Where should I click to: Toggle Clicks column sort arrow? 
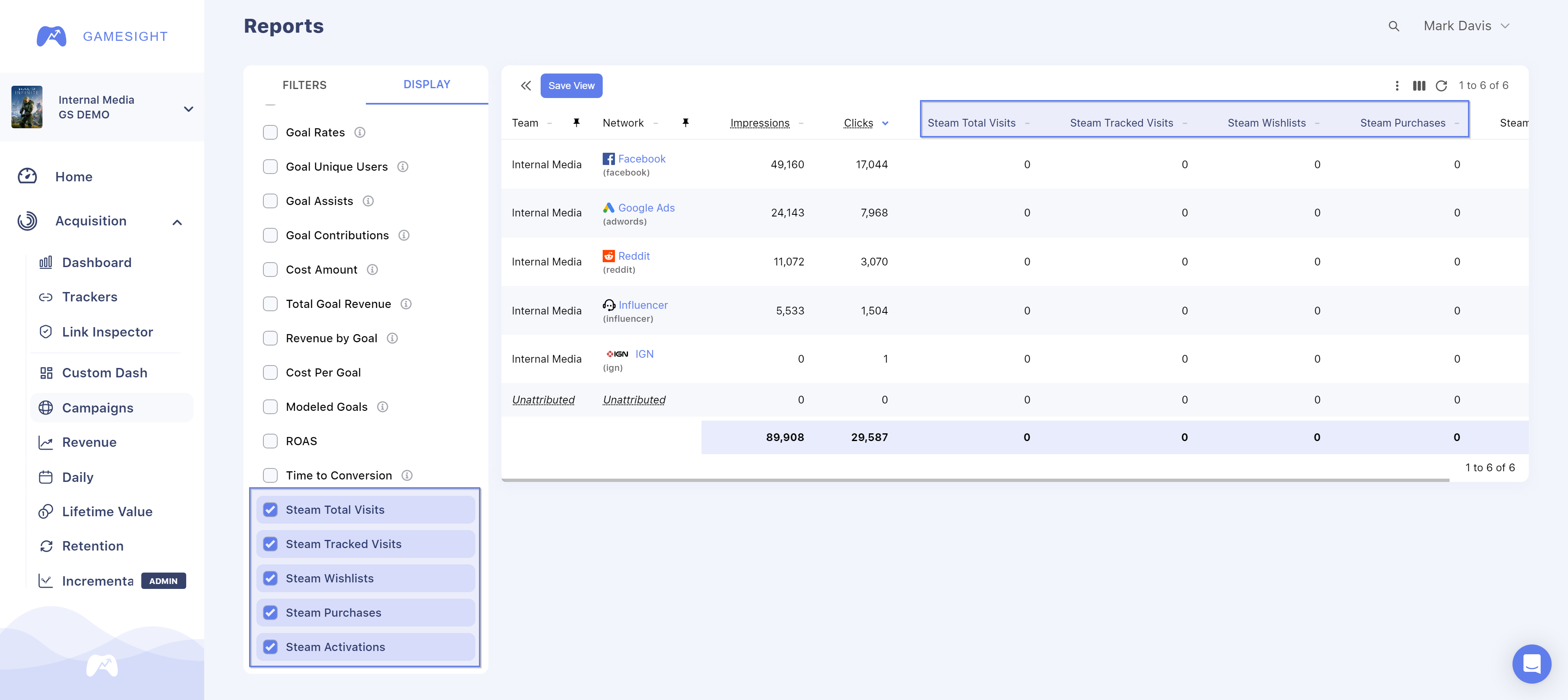(x=885, y=123)
